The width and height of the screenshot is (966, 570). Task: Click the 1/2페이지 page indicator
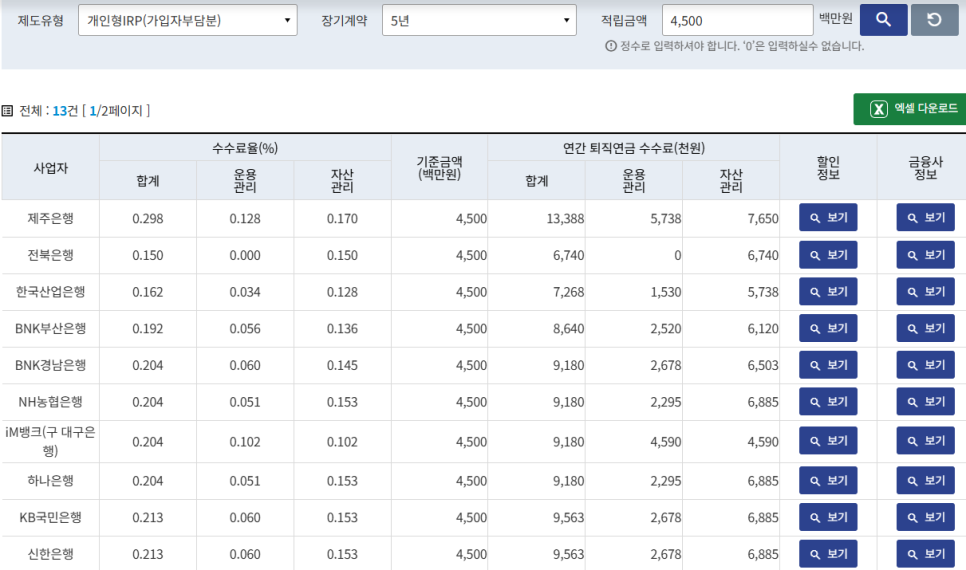pos(116,110)
